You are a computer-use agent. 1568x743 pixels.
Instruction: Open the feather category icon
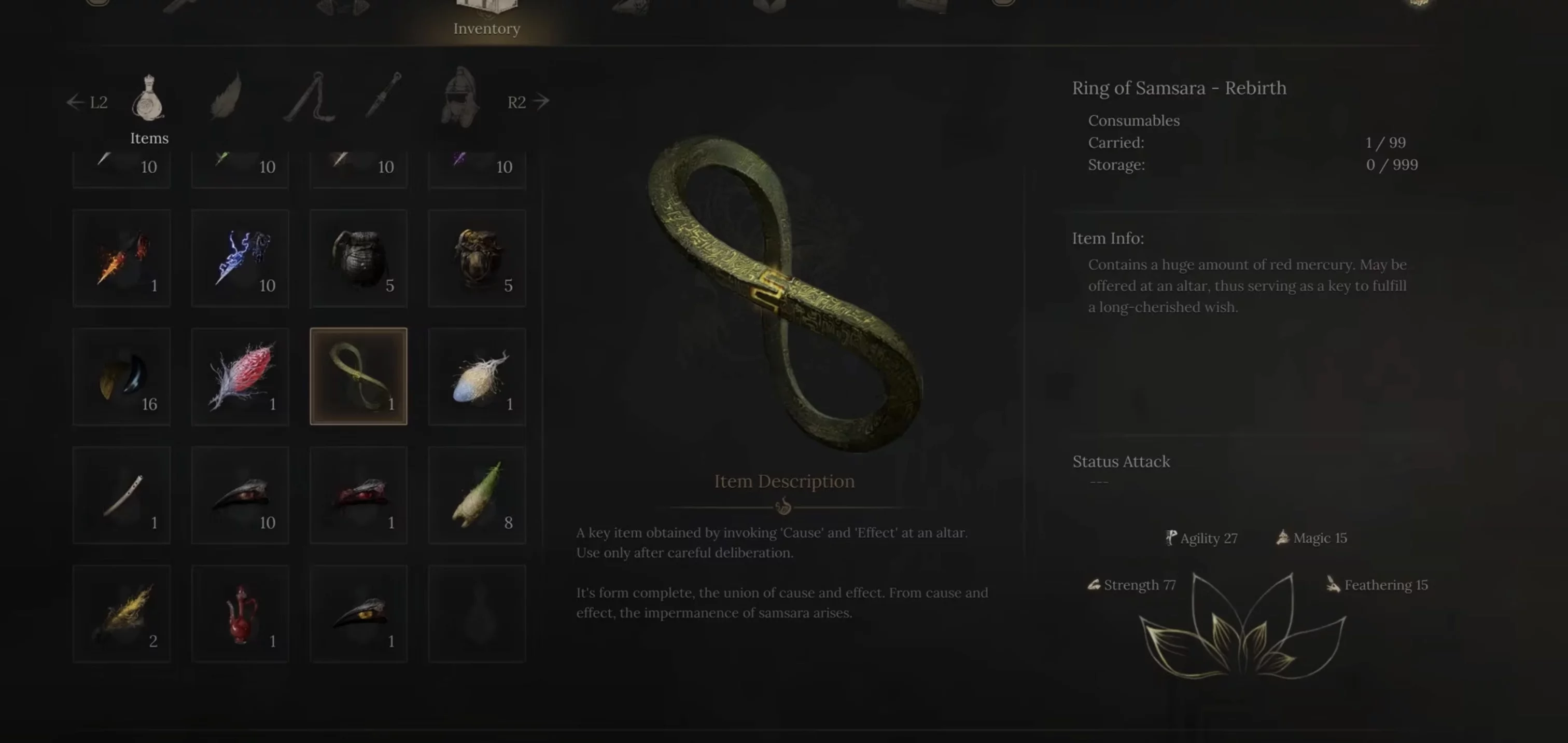(x=227, y=96)
